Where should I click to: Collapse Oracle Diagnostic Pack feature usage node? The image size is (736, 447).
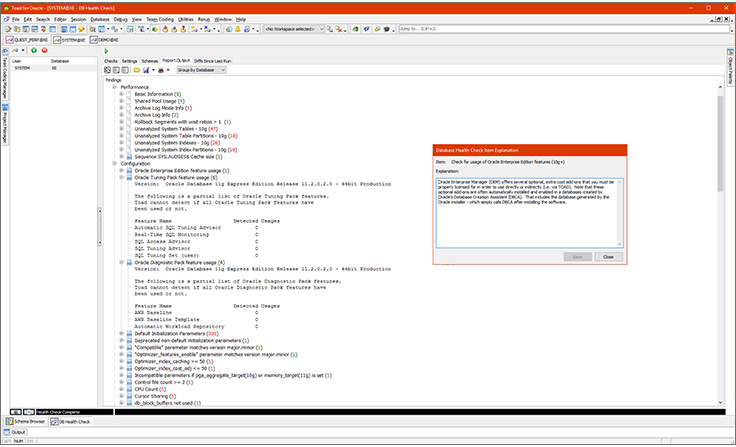[121, 262]
